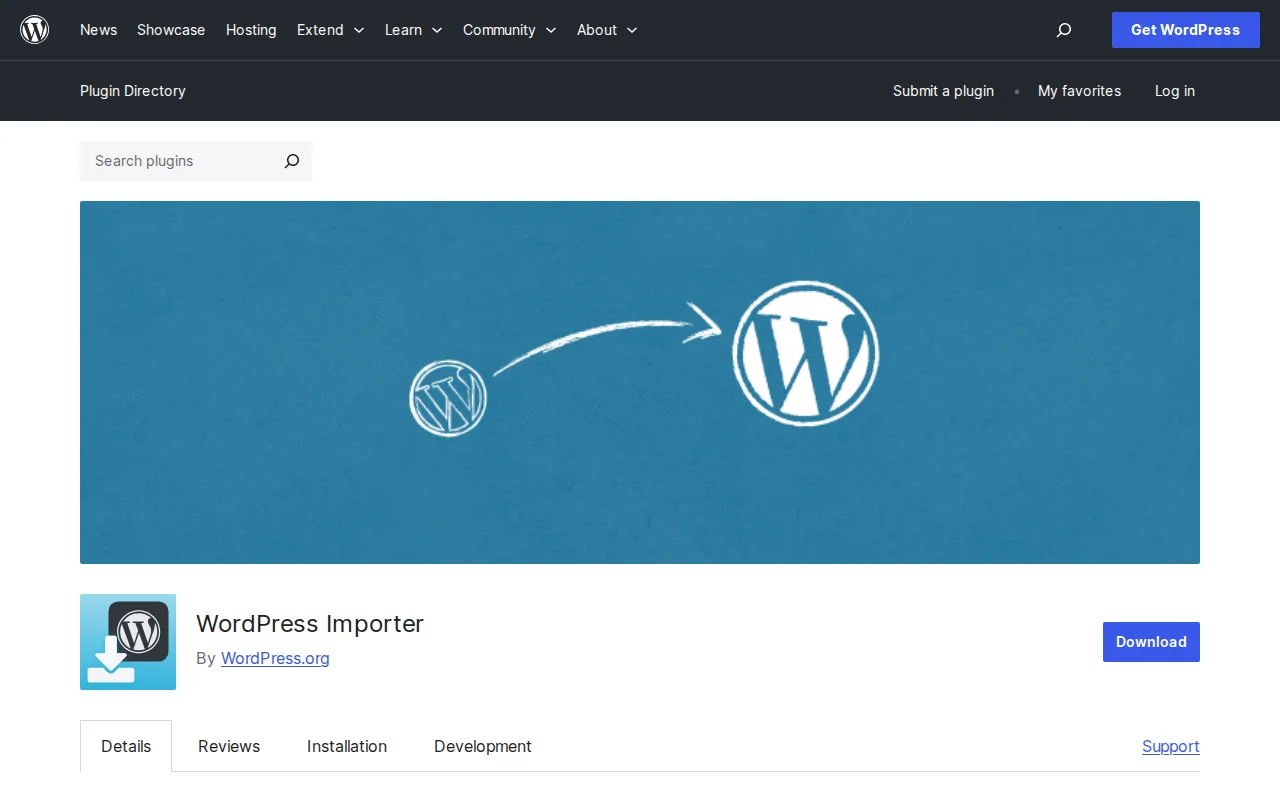Open search using the magnifier icon in navigation

1063,30
